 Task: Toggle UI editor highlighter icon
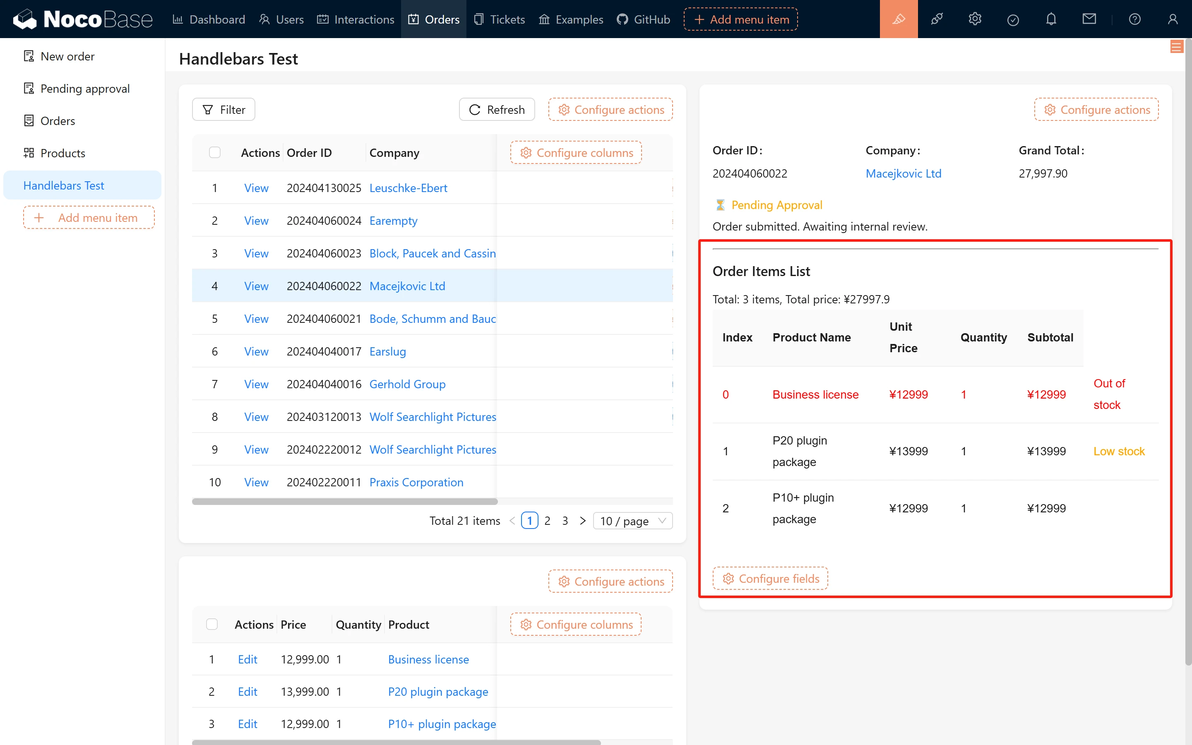tap(899, 19)
